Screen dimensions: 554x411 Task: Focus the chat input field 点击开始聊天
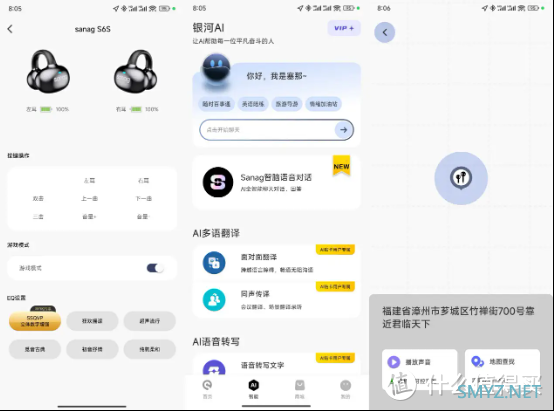point(267,130)
